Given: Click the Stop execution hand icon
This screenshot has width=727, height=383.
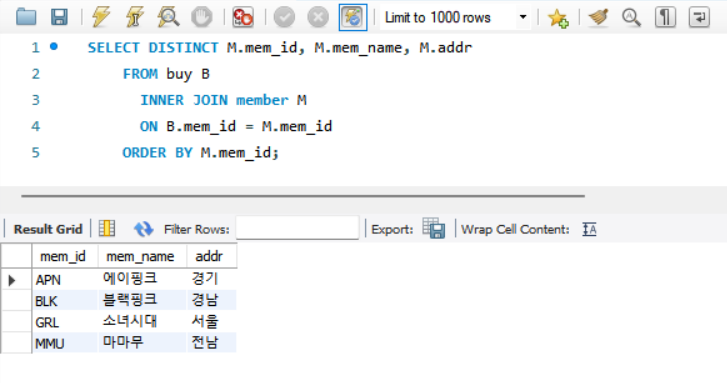Looking at the screenshot, I should (202, 17).
